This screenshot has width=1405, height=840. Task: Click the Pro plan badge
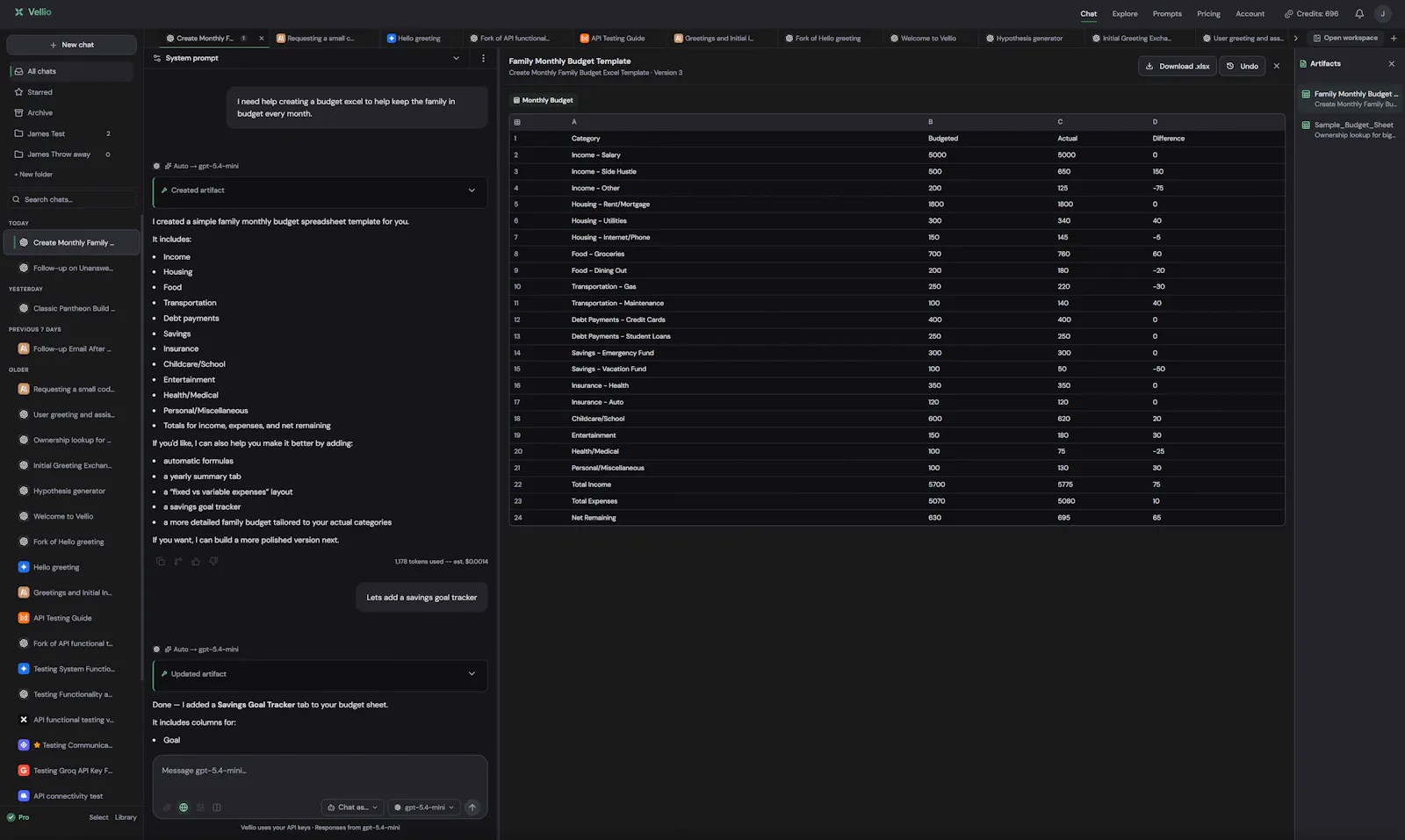click(x=18, y=817)
